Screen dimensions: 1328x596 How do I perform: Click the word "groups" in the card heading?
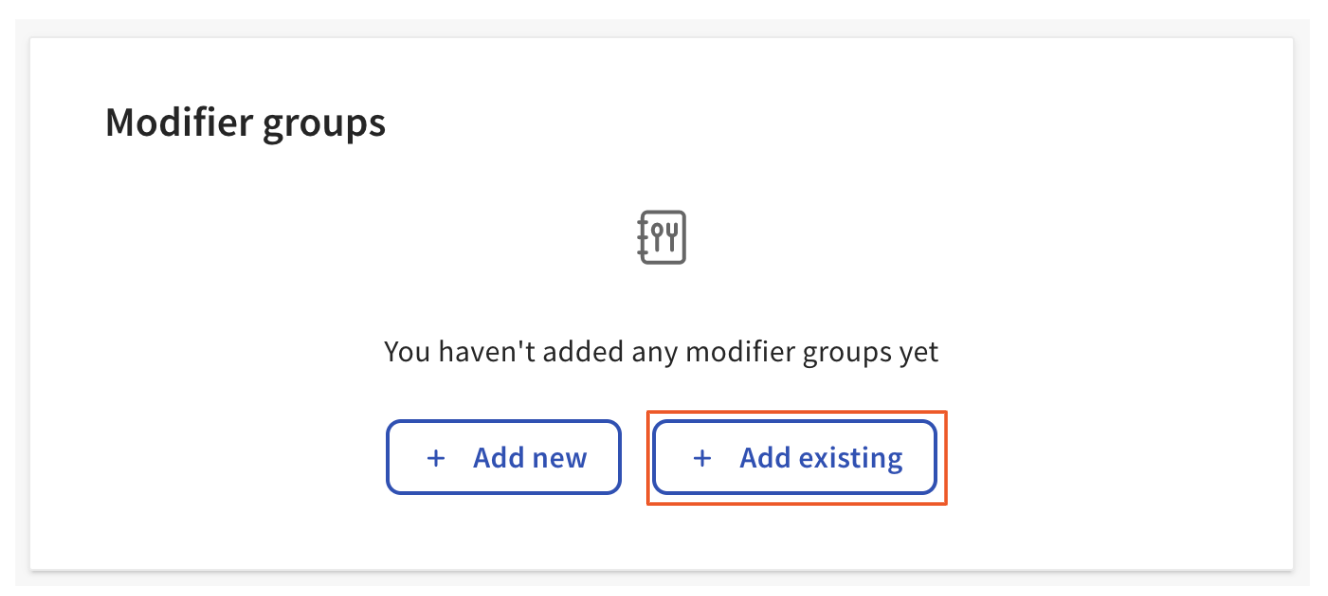pos(324,125)
